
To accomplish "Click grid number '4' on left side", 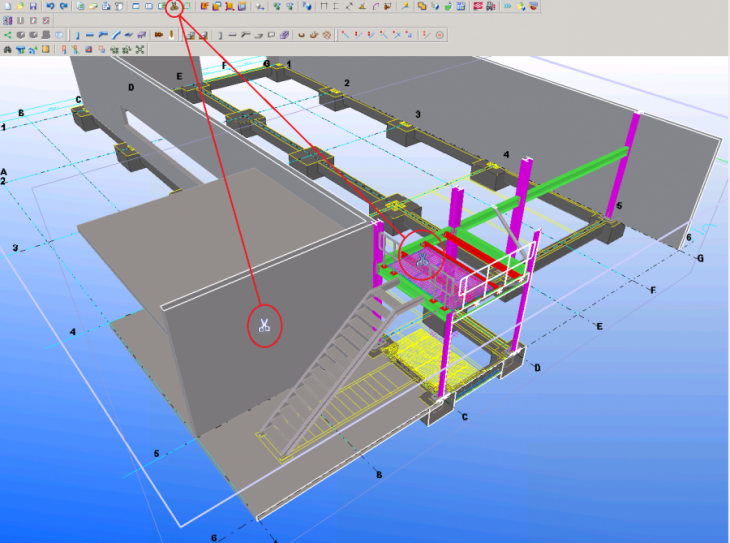I will (x=73, y=332).
